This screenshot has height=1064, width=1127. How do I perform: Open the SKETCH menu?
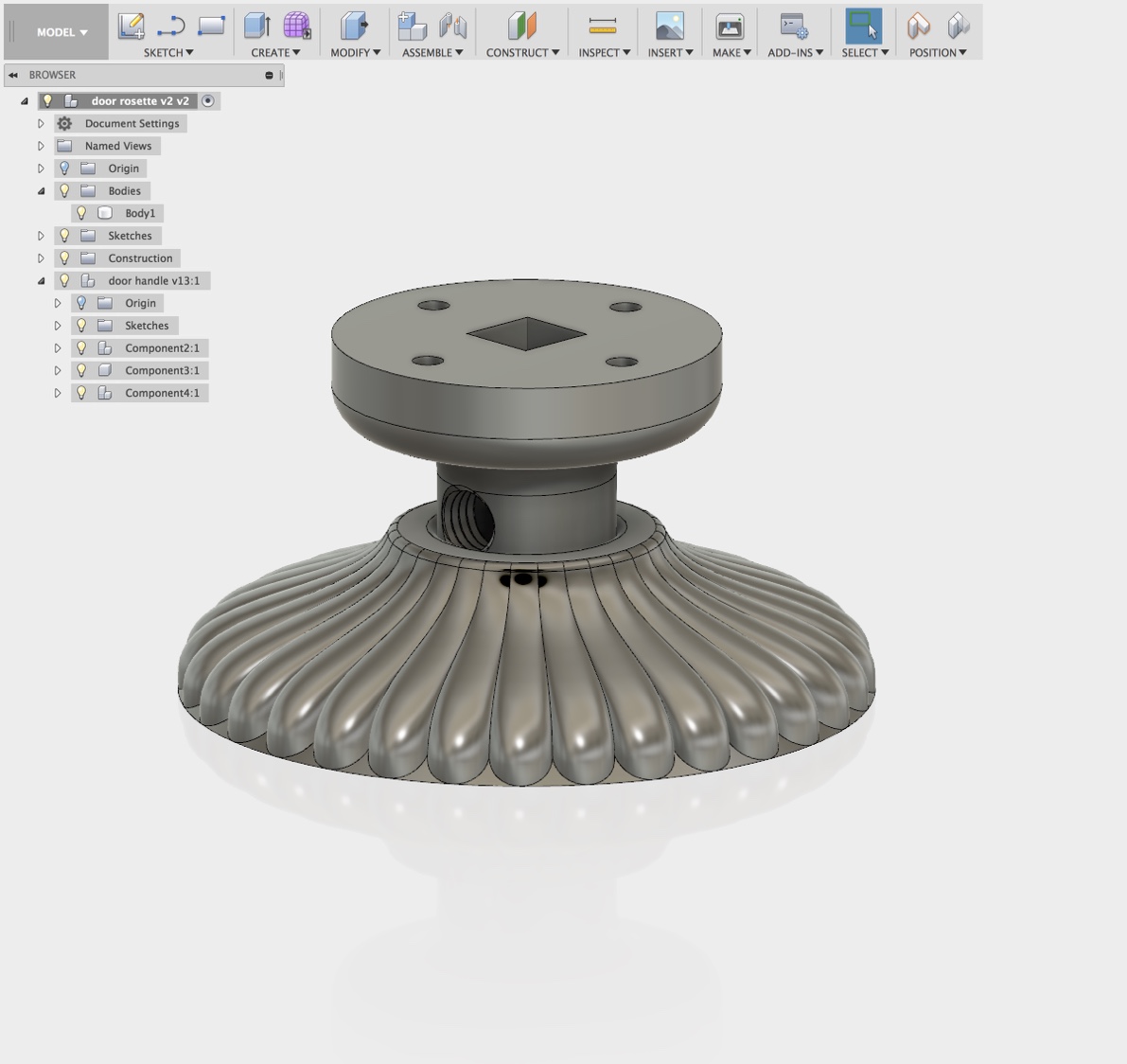point(168,52)
